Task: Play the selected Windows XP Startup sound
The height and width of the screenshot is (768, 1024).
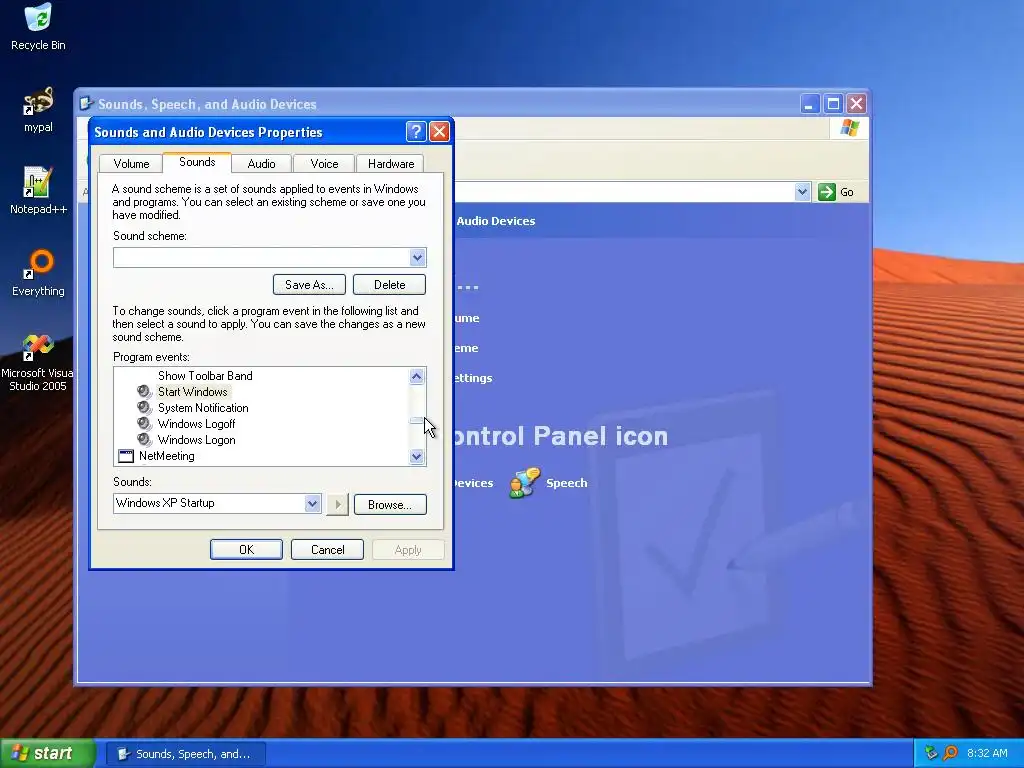Action: tap(338, 504)
